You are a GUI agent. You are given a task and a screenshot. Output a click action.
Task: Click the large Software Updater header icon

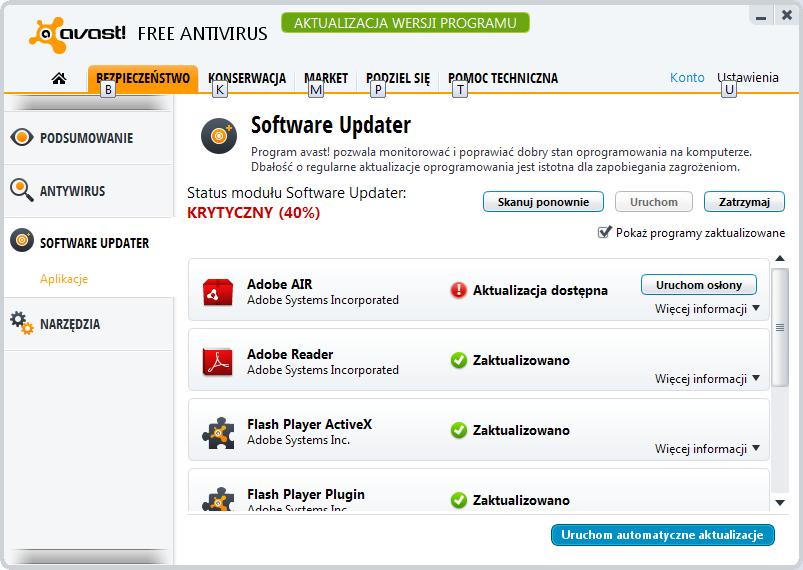click(x=219, y=136)
